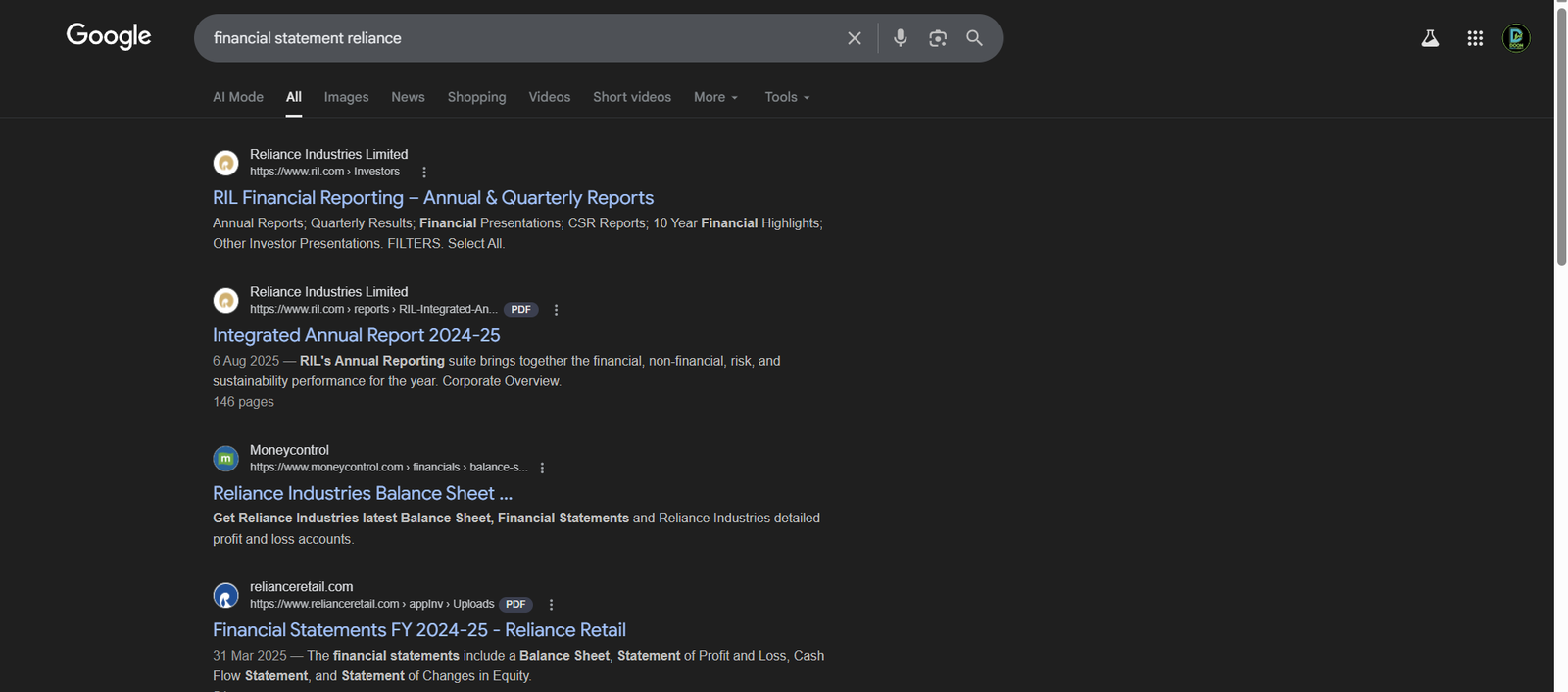Click the Google logo

[x=109, y=37]
